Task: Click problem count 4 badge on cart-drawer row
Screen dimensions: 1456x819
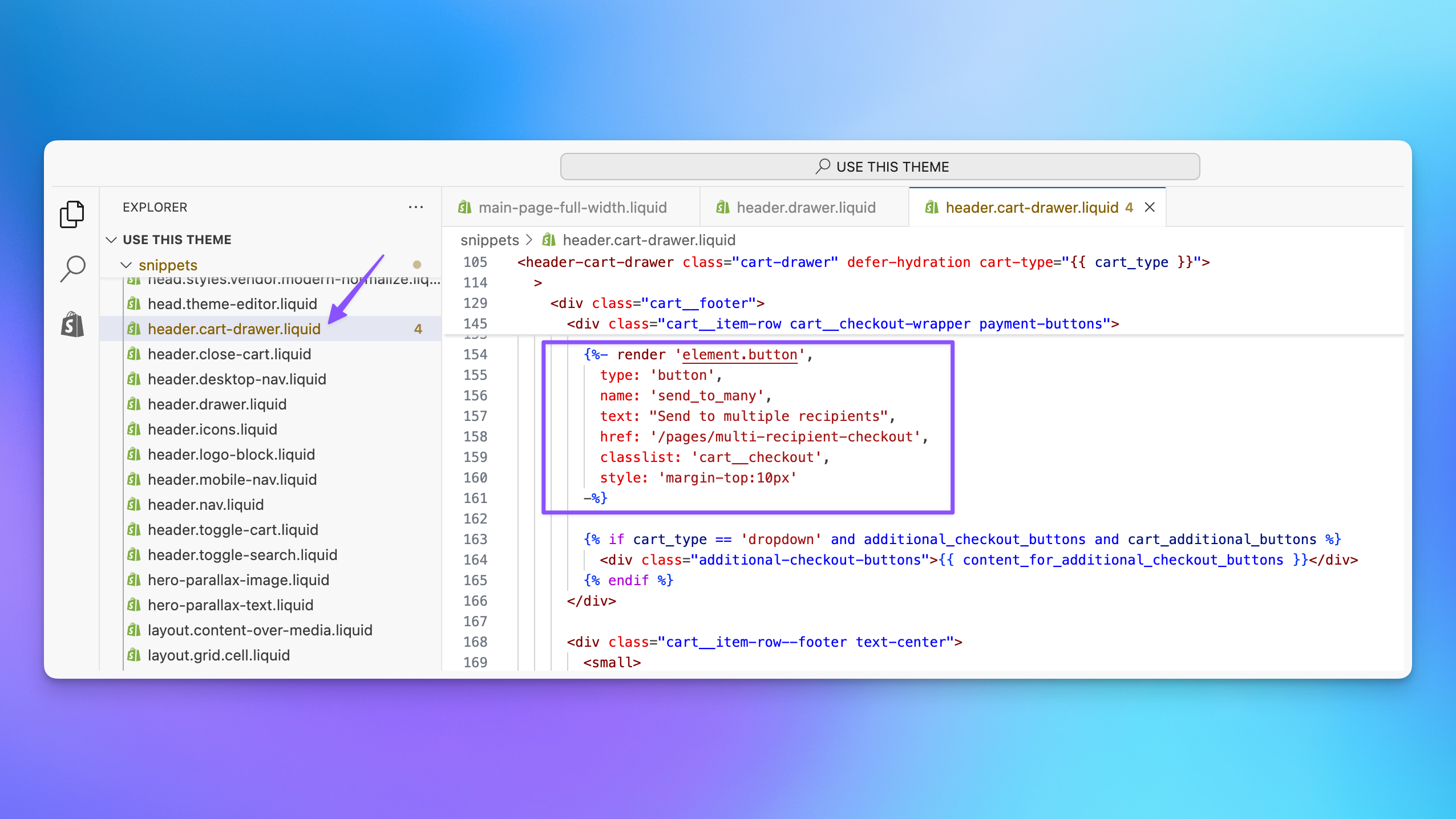Action: pyautogui.click(x=418, y=329)
